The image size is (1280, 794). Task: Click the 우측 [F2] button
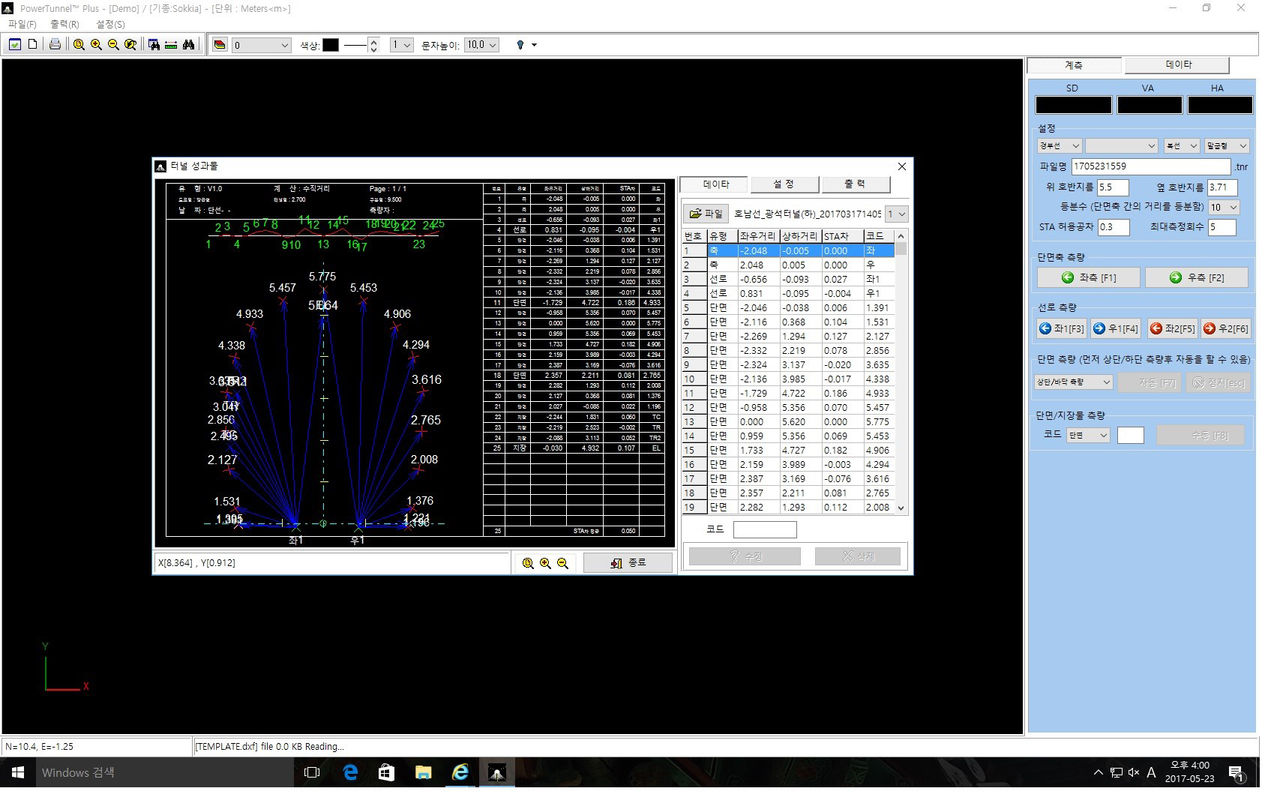pos(1197,277)
